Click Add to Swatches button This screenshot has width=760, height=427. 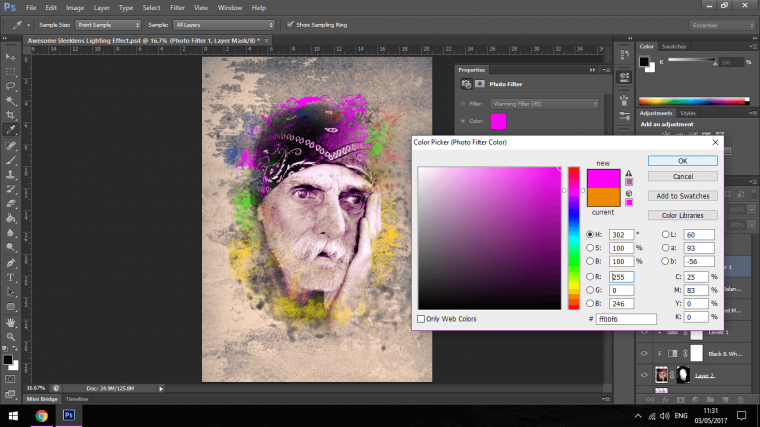click(x=682, y=196)
